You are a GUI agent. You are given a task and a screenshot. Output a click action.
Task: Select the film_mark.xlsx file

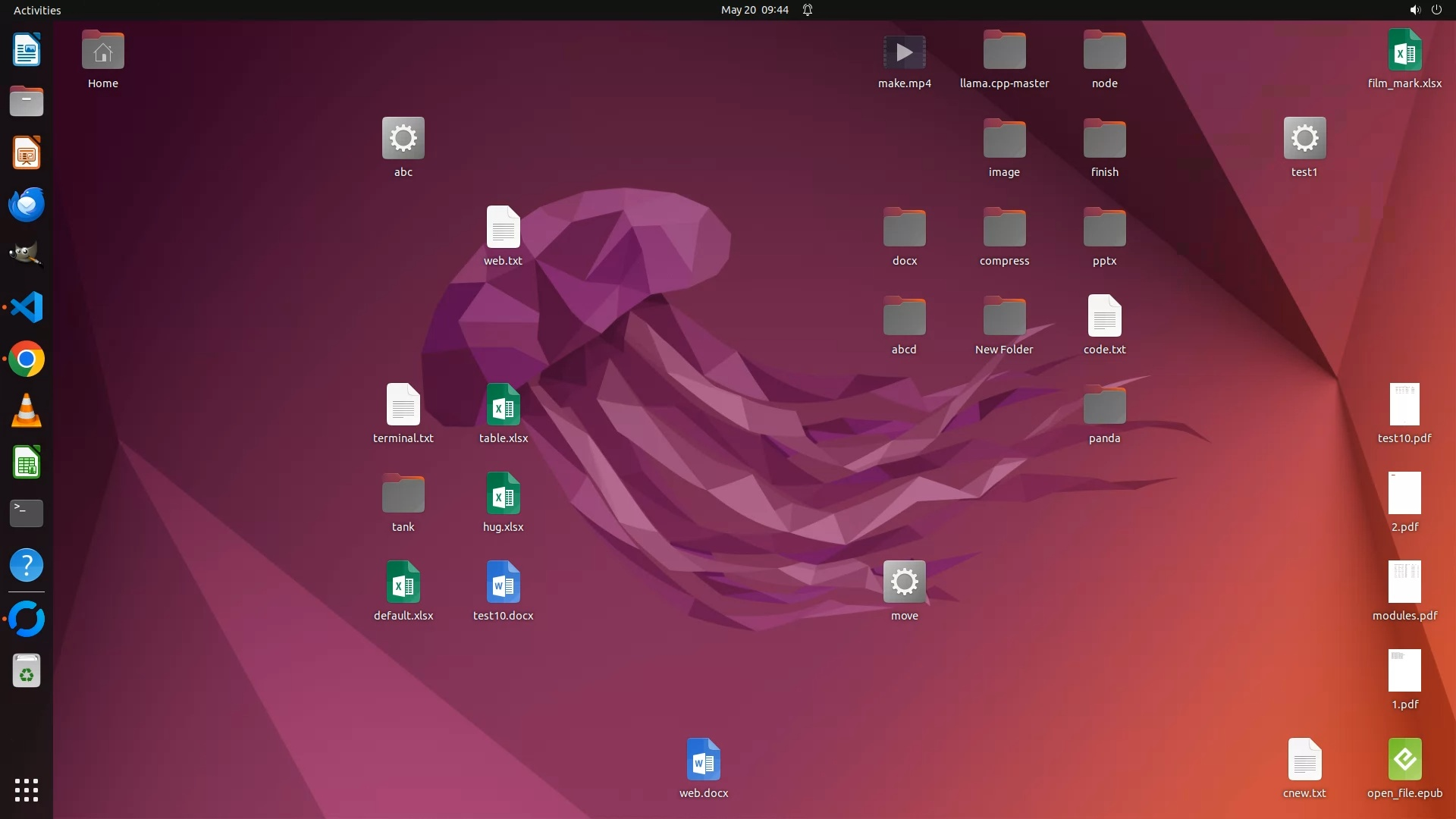point(1404,52)
